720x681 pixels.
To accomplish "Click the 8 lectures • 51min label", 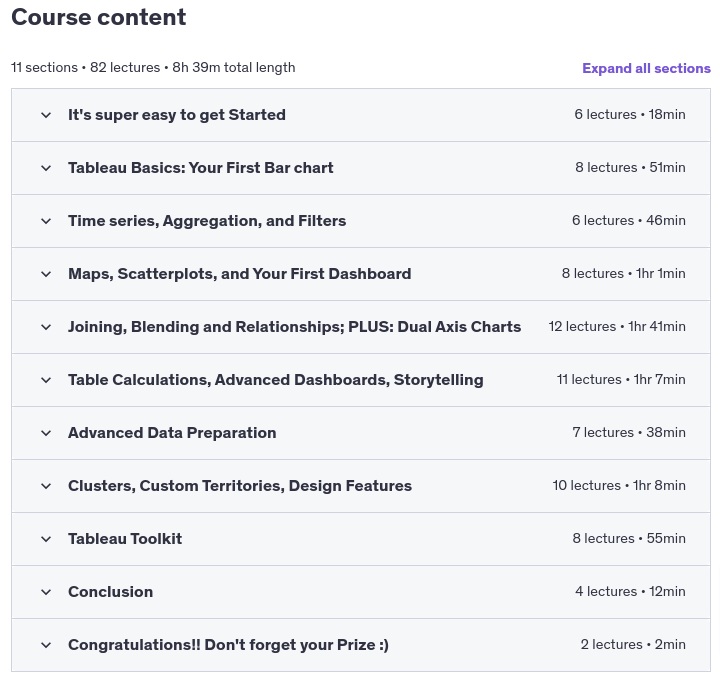I will tap(630, 168).
